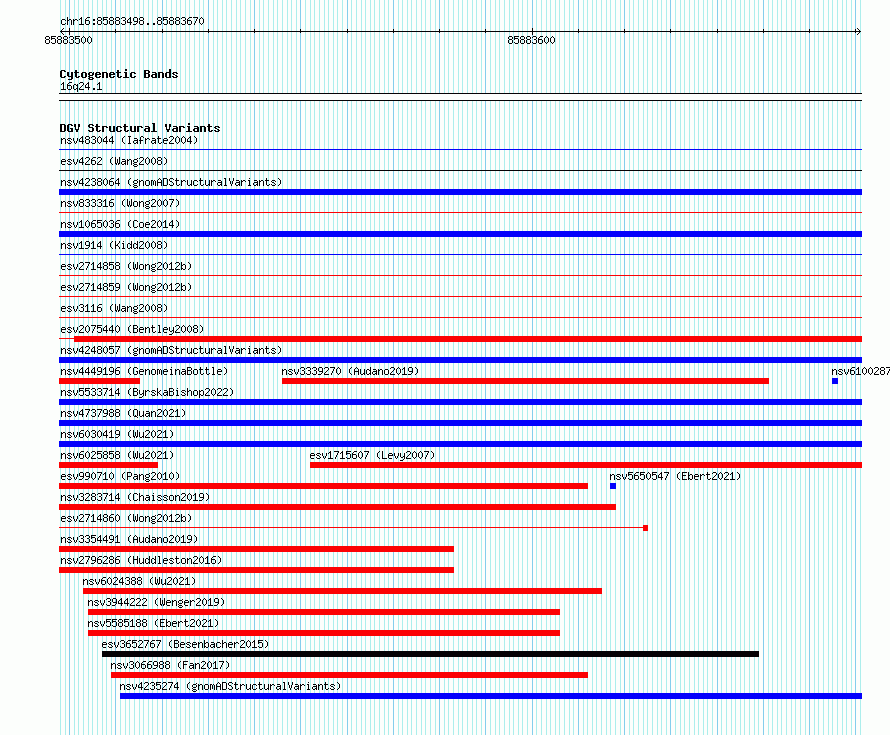
Task: Click the red bar under esv1715607
Action: (586, 465)
